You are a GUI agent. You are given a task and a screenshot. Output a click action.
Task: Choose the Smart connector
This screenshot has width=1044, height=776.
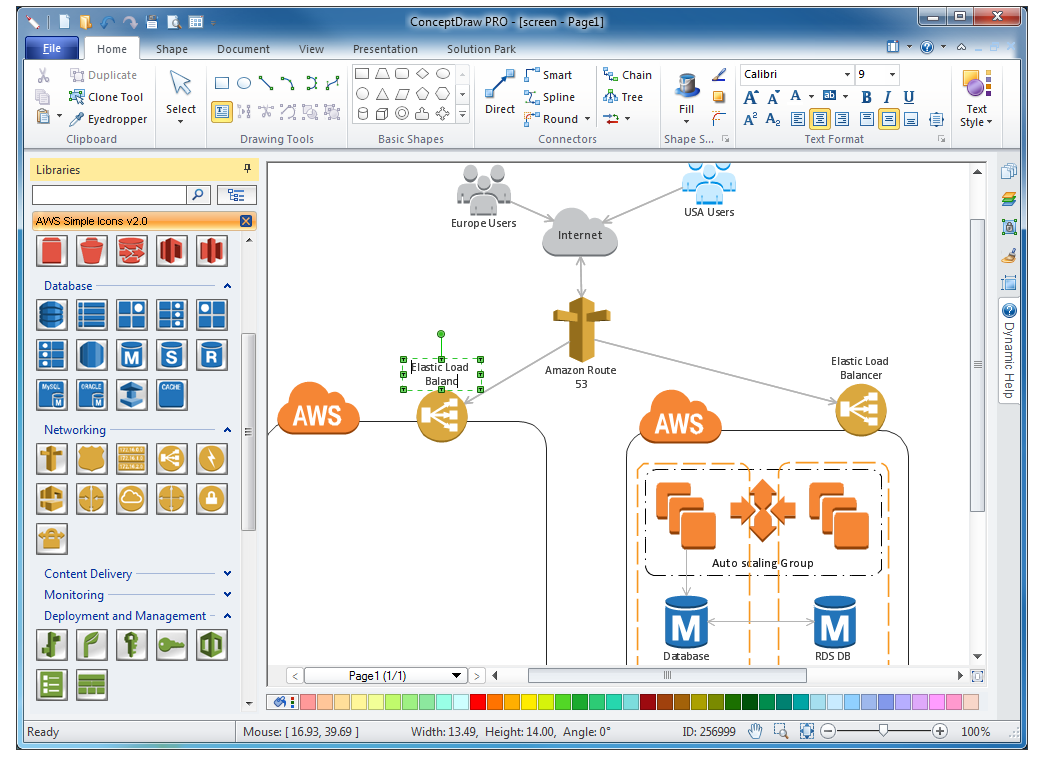pos(549,75)
